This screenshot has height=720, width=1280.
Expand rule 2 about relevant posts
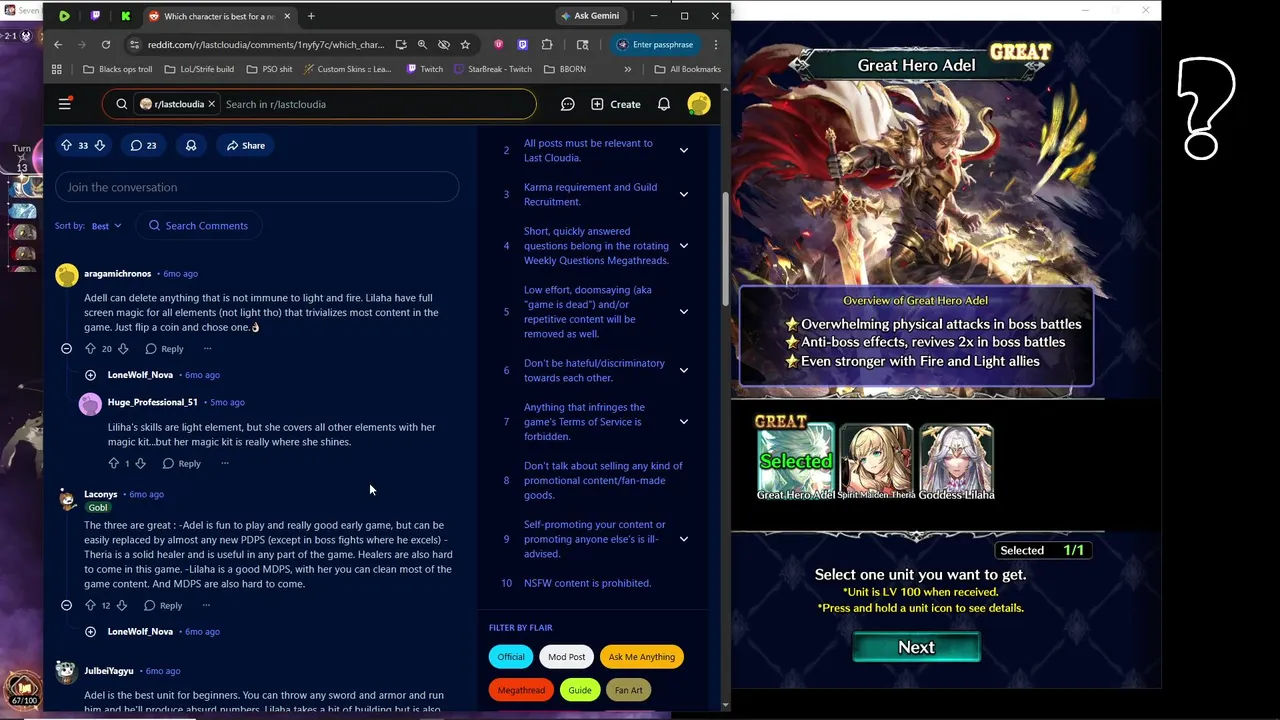[x=684, y=150]
